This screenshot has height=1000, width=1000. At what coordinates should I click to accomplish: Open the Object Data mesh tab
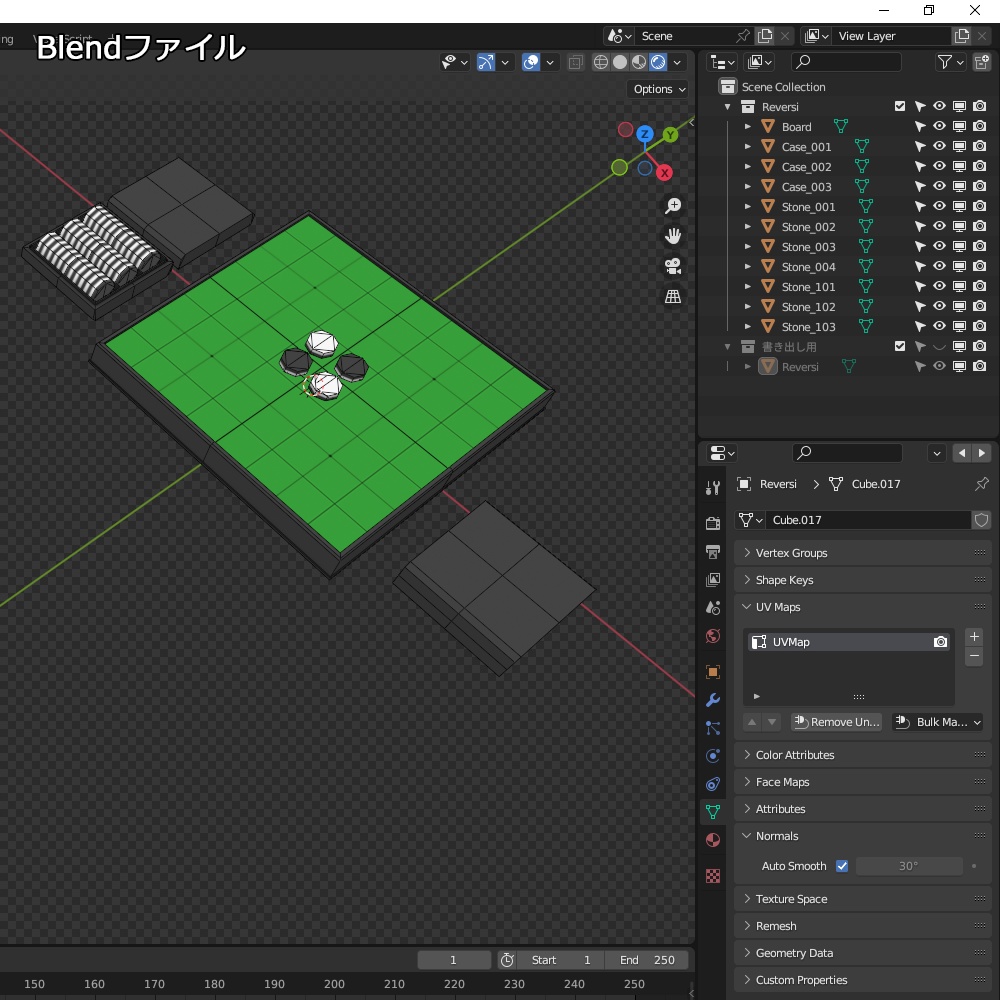(x=712, y=812)
